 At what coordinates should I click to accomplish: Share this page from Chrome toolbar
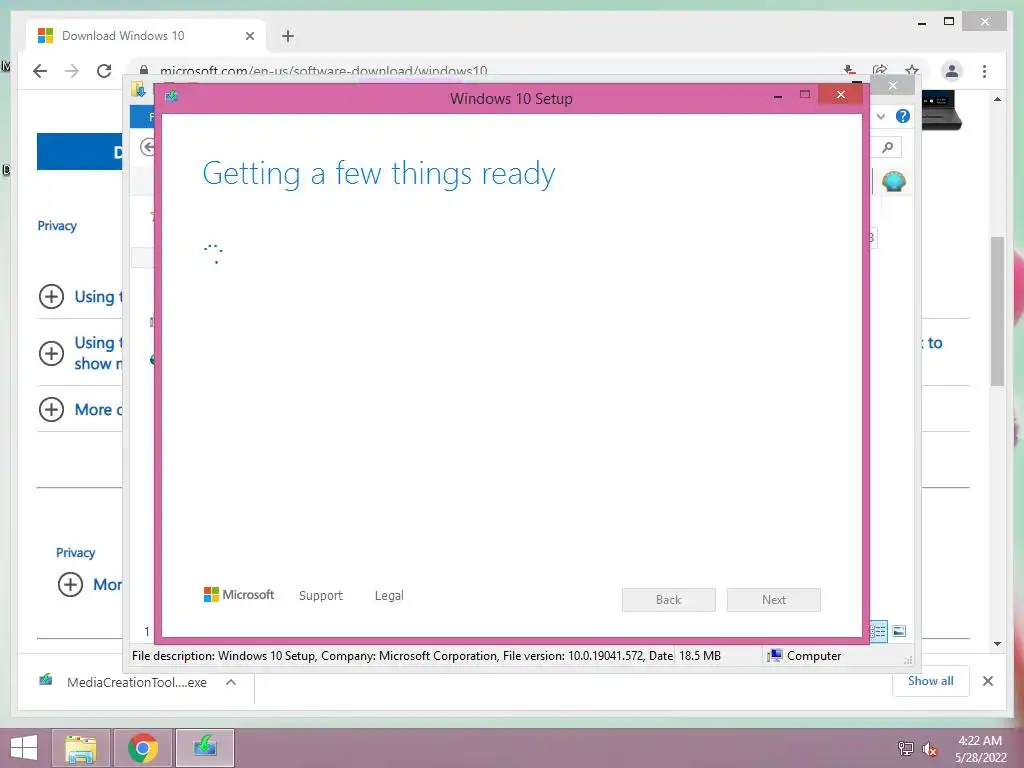880,70
